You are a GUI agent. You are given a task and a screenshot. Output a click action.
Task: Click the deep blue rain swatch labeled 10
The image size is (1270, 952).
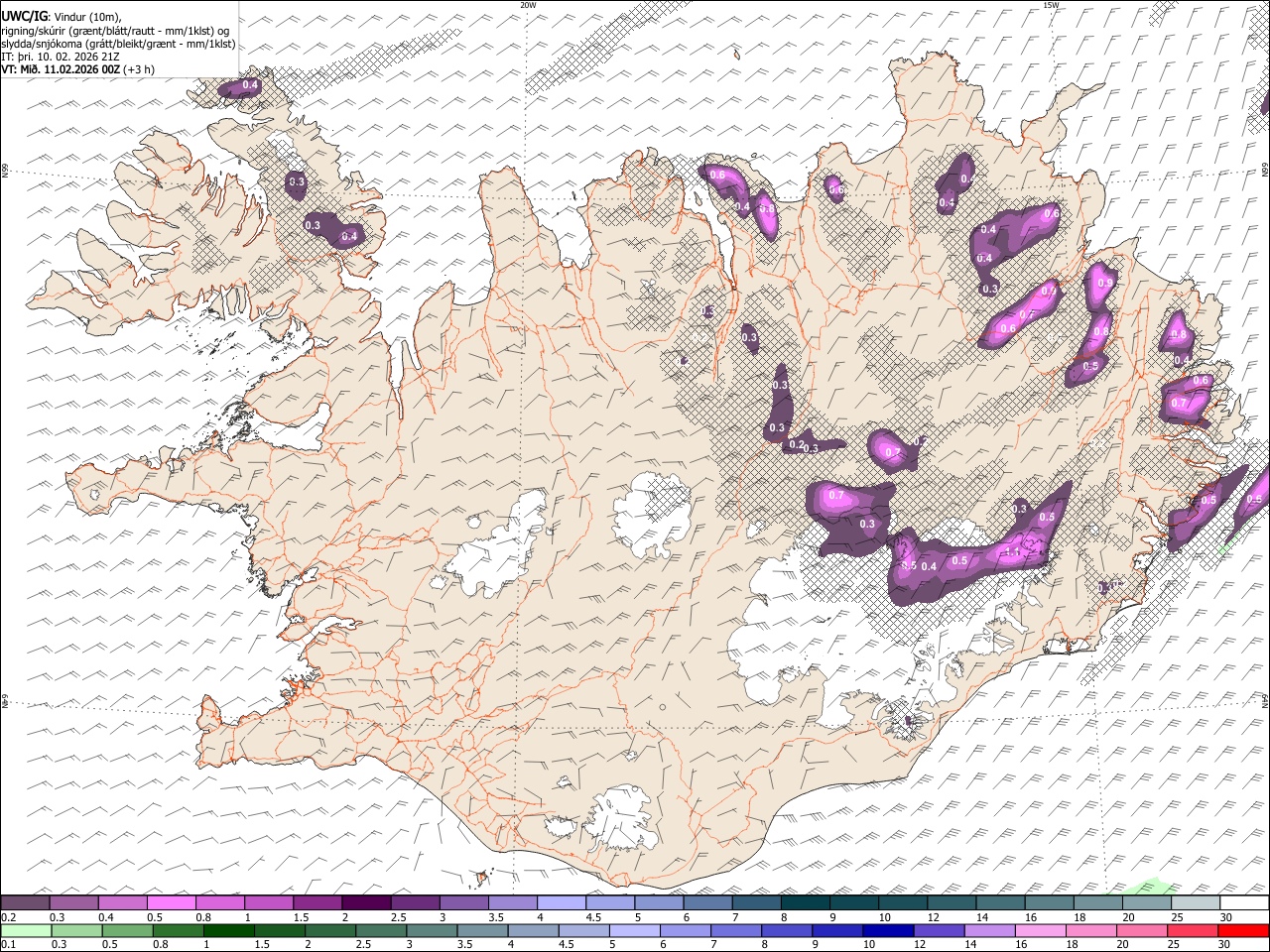(x=887, y=930)
